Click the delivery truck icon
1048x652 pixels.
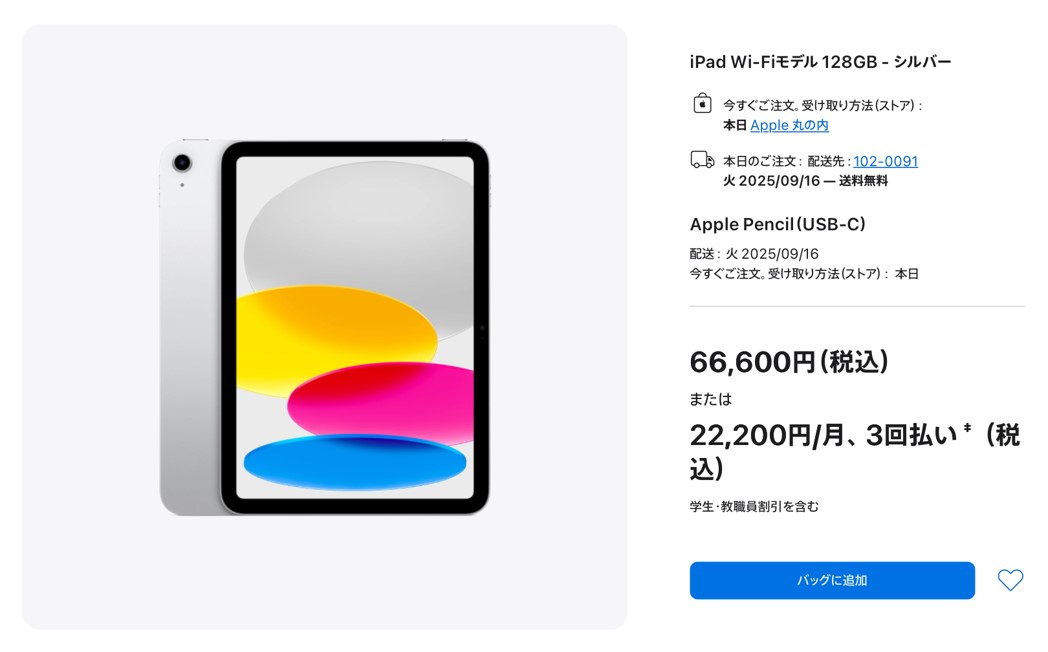point(702,160)
